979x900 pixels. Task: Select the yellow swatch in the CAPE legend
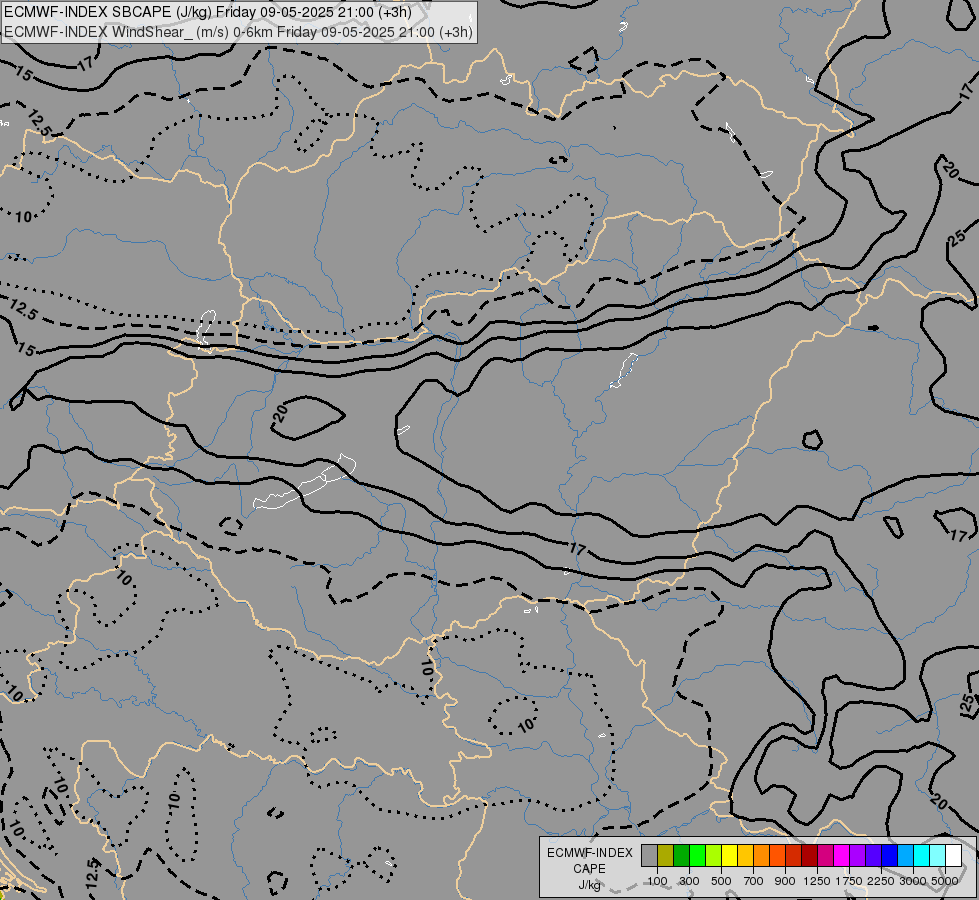[x=729, y=855]
